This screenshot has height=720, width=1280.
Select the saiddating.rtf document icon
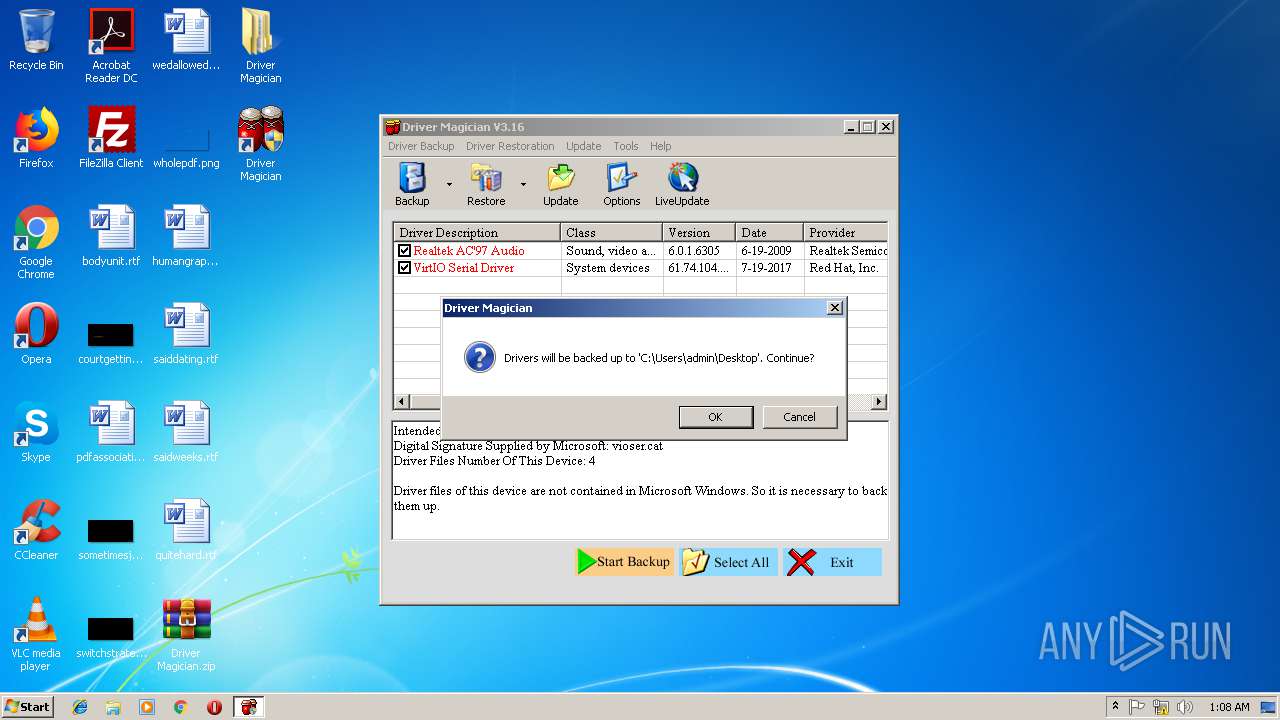point(186,334)
